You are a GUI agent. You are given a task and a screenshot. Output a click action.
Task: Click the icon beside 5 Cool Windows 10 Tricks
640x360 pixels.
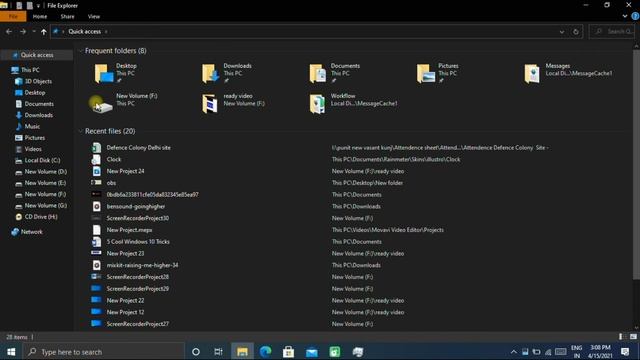click(96, 242)
